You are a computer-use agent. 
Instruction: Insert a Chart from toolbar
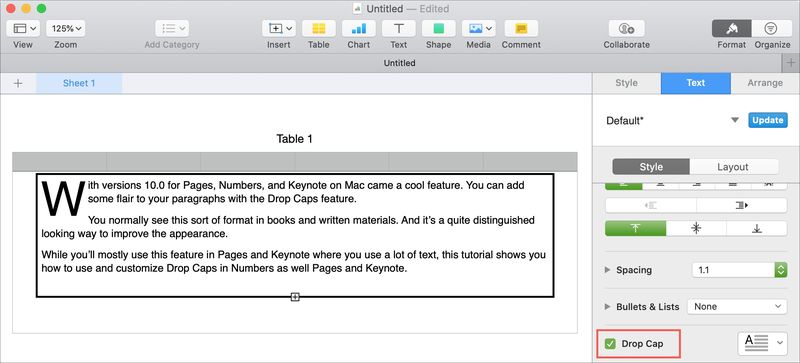point(359,29)
